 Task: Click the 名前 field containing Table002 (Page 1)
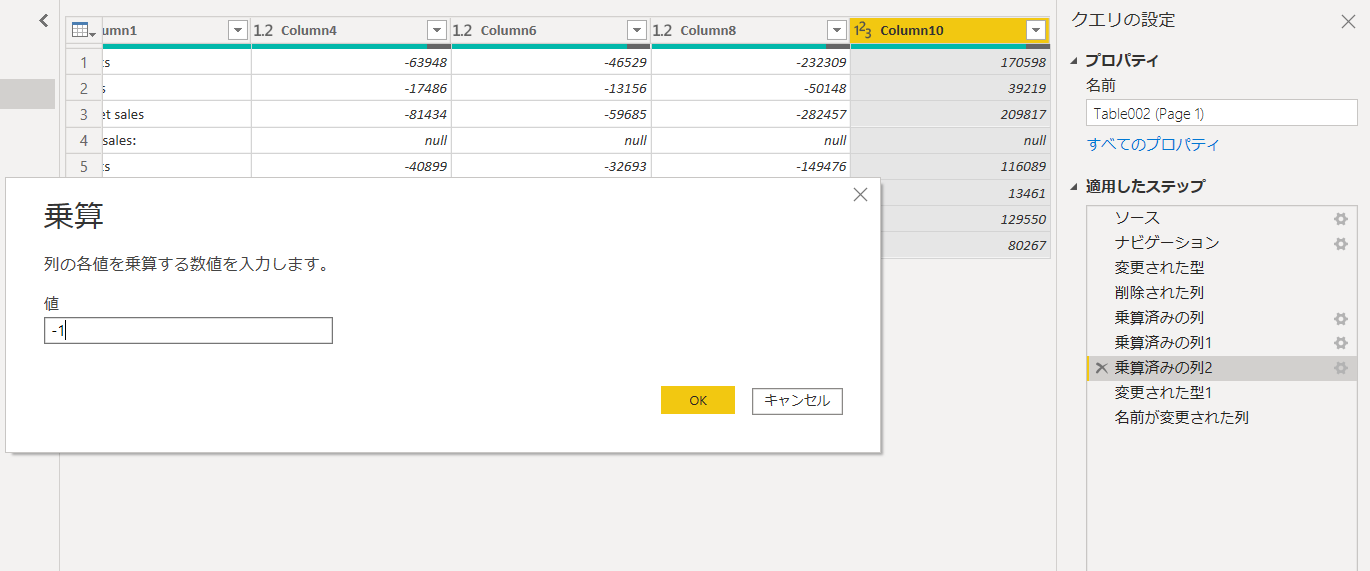(x=1221, y=113)
